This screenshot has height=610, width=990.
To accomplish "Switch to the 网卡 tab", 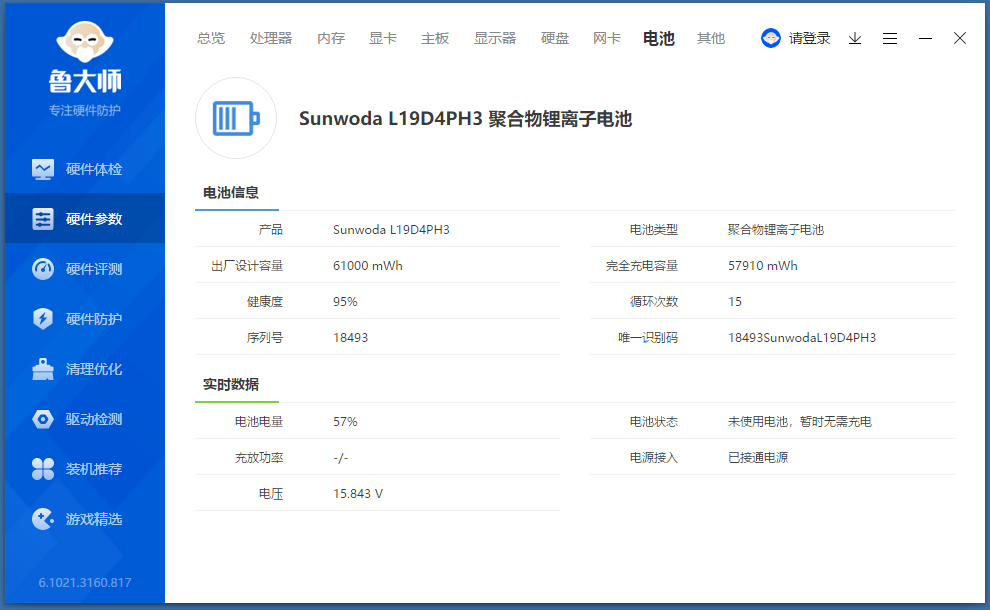I will pyautogui.click(x=607, y=39).
